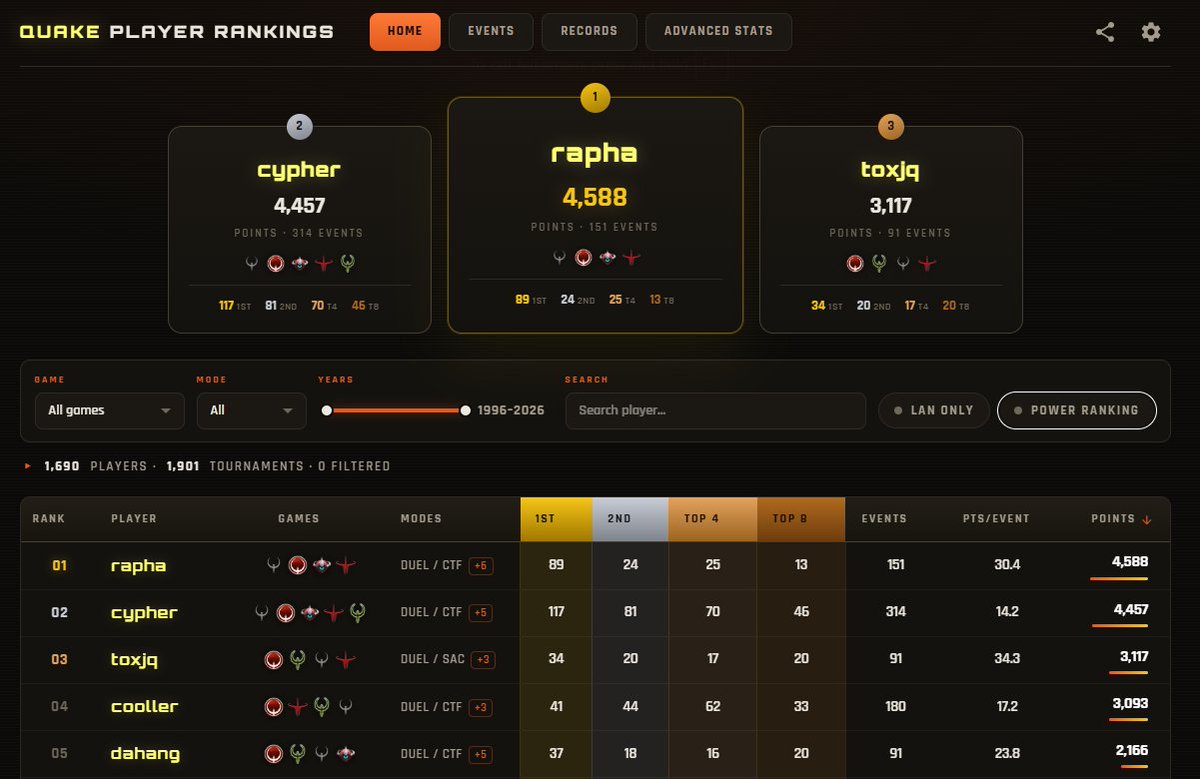The image size is (1200, 779).
Task: Open settings via the gear icon
Action: click(x=1151, y=32)
